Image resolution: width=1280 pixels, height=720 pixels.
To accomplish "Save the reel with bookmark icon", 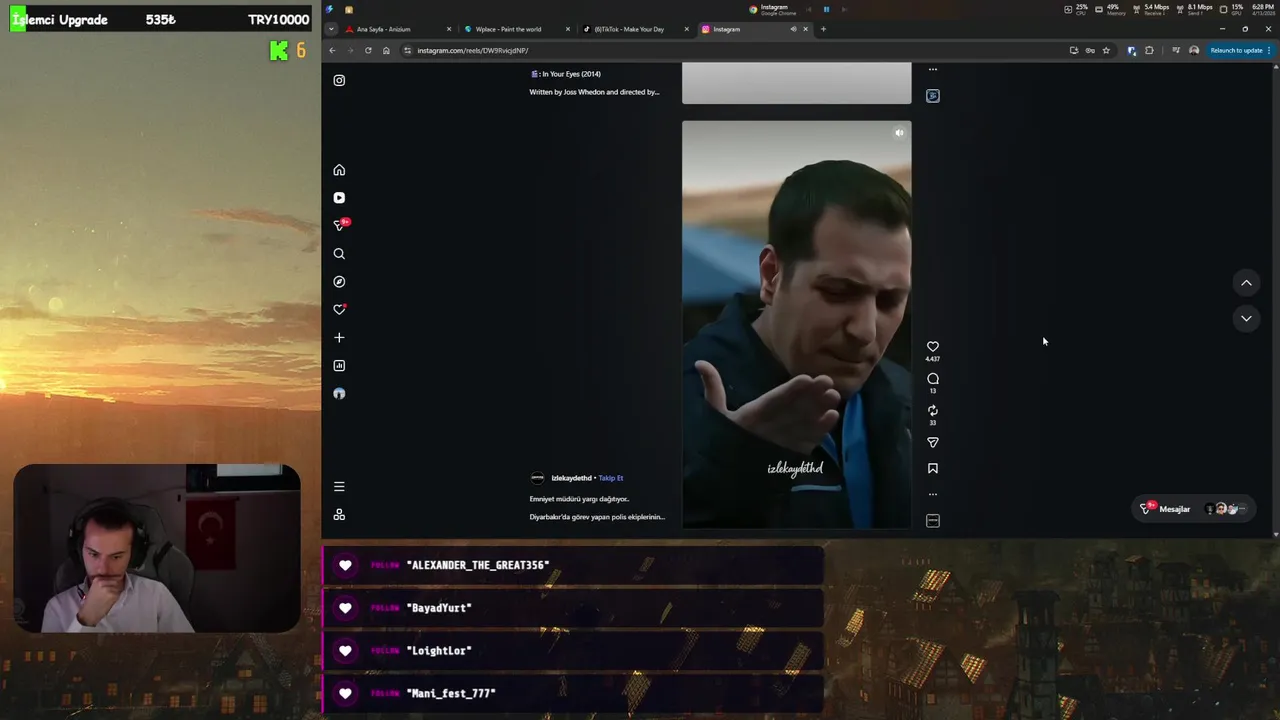I will pos(933,468).
